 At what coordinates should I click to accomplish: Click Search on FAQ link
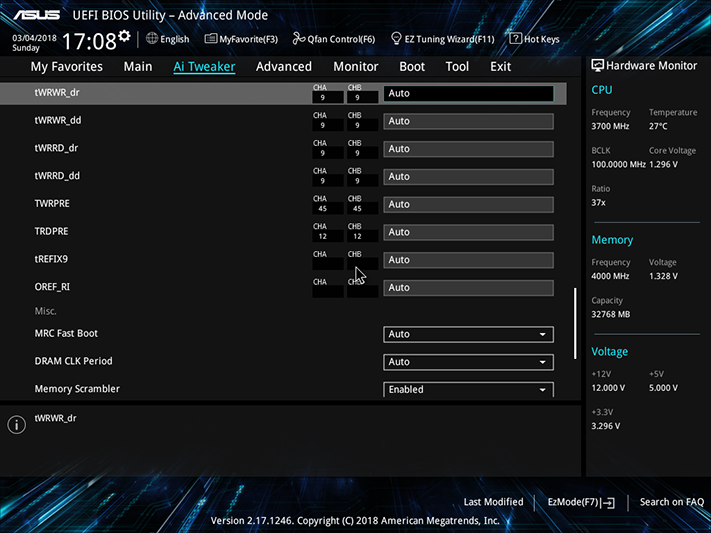coord(672,502)
